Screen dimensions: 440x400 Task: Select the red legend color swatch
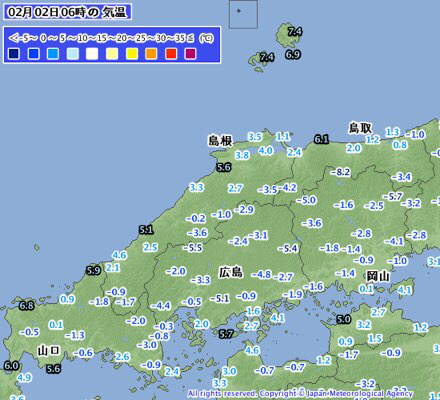(x=171, y=54)
